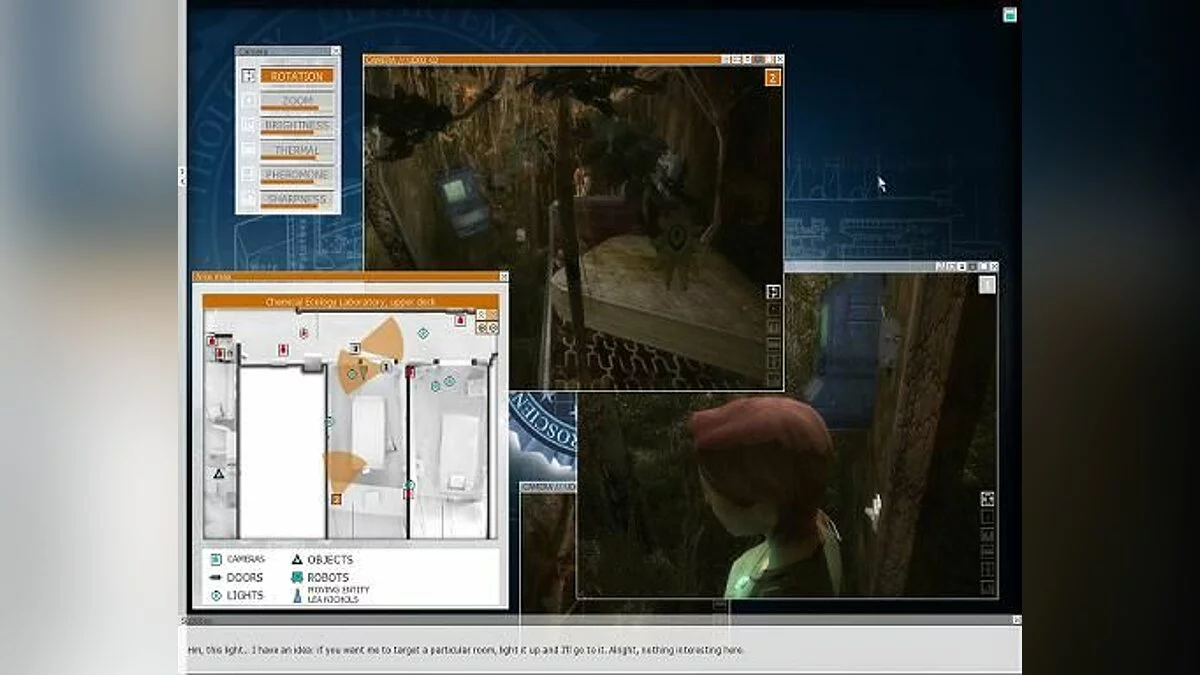
Task: Select the PHEROMONE vision control
Action: tap(297, 175)
